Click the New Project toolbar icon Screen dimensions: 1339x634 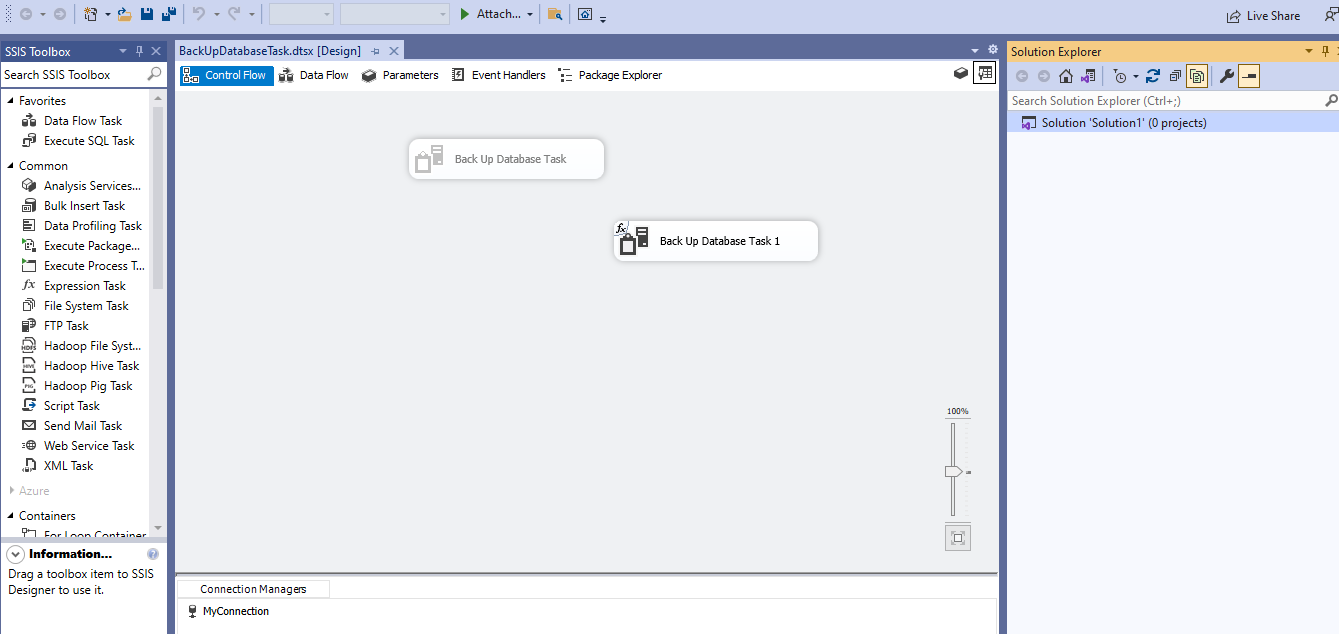click(91, 14)
